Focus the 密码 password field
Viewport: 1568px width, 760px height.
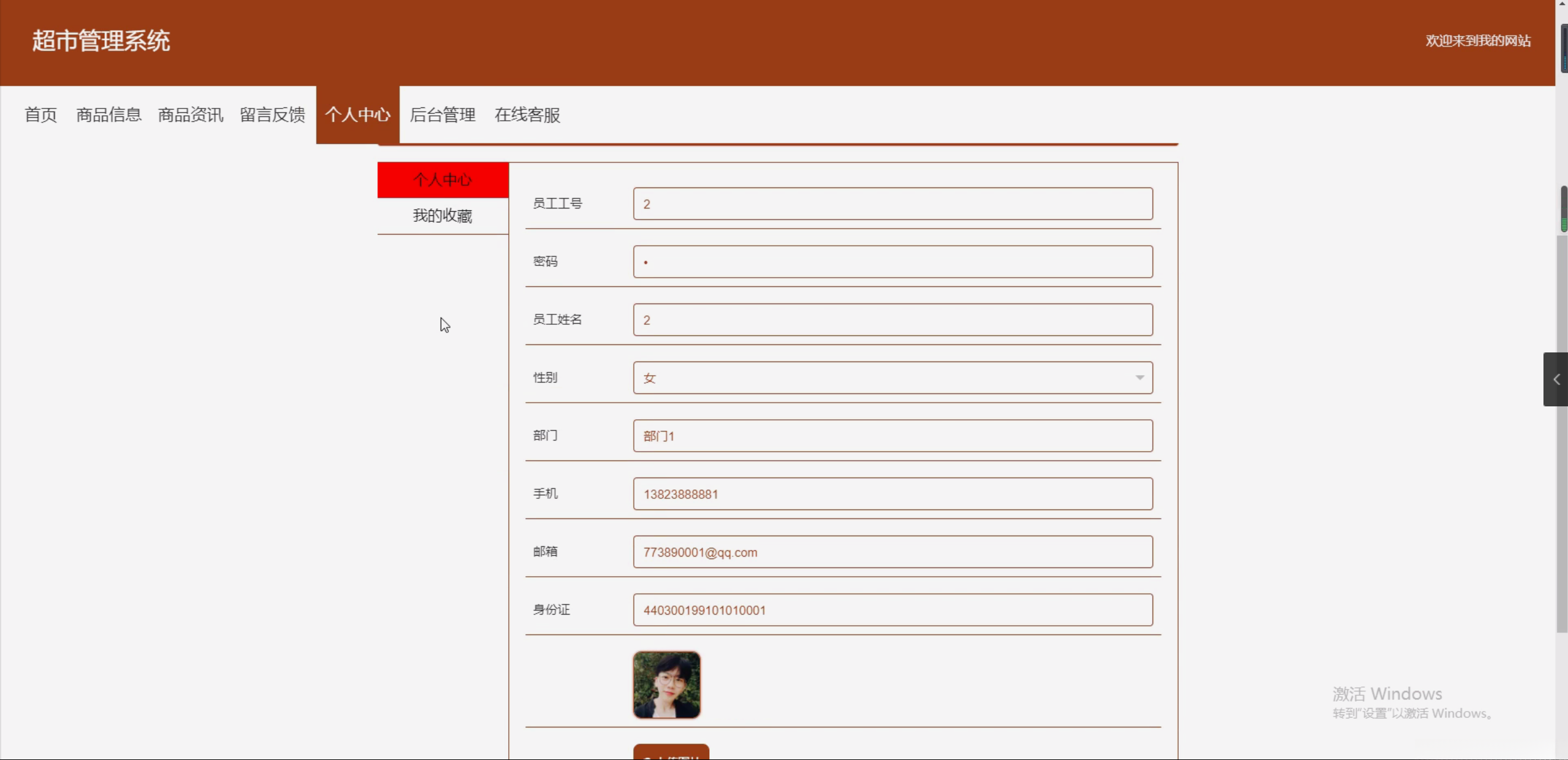tap(892, 262)
